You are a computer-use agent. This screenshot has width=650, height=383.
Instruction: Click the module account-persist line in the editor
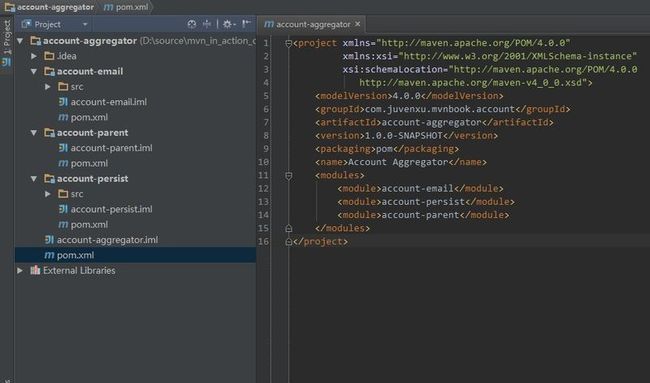[x=426, y=202]
